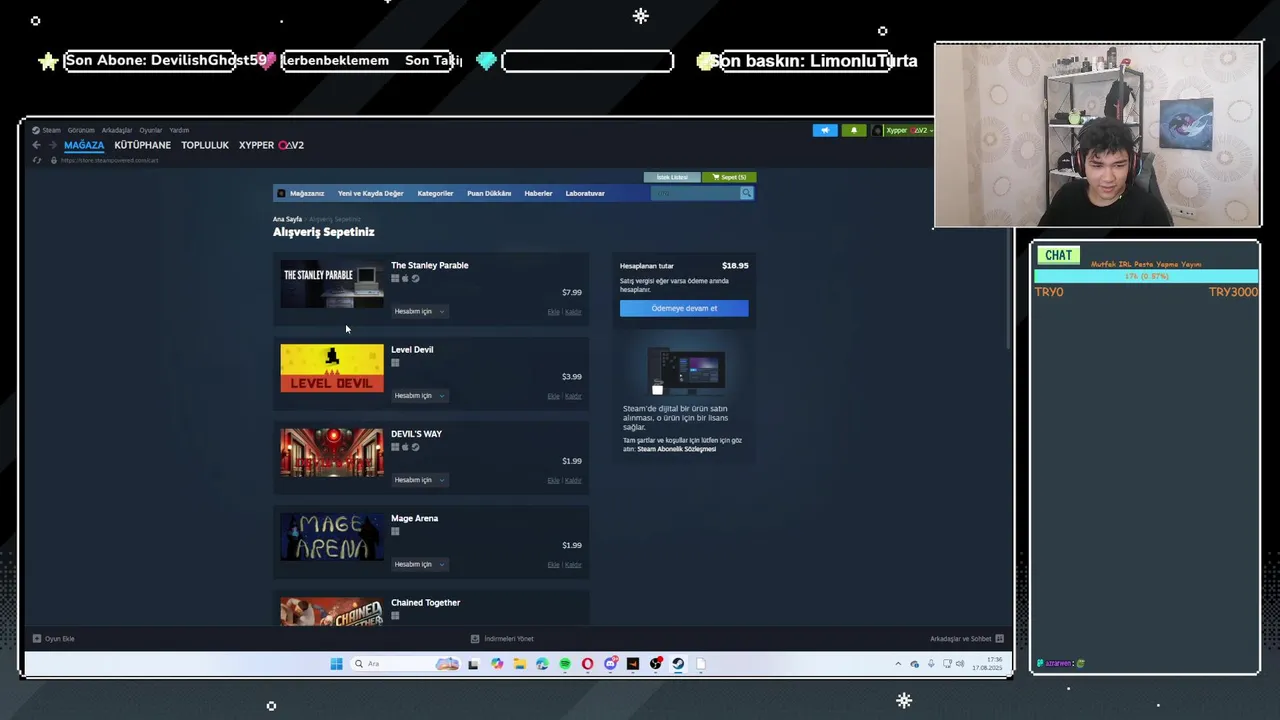
Task: Open İndirmeleri Yönet downloads manager
Action: [502, 638]
